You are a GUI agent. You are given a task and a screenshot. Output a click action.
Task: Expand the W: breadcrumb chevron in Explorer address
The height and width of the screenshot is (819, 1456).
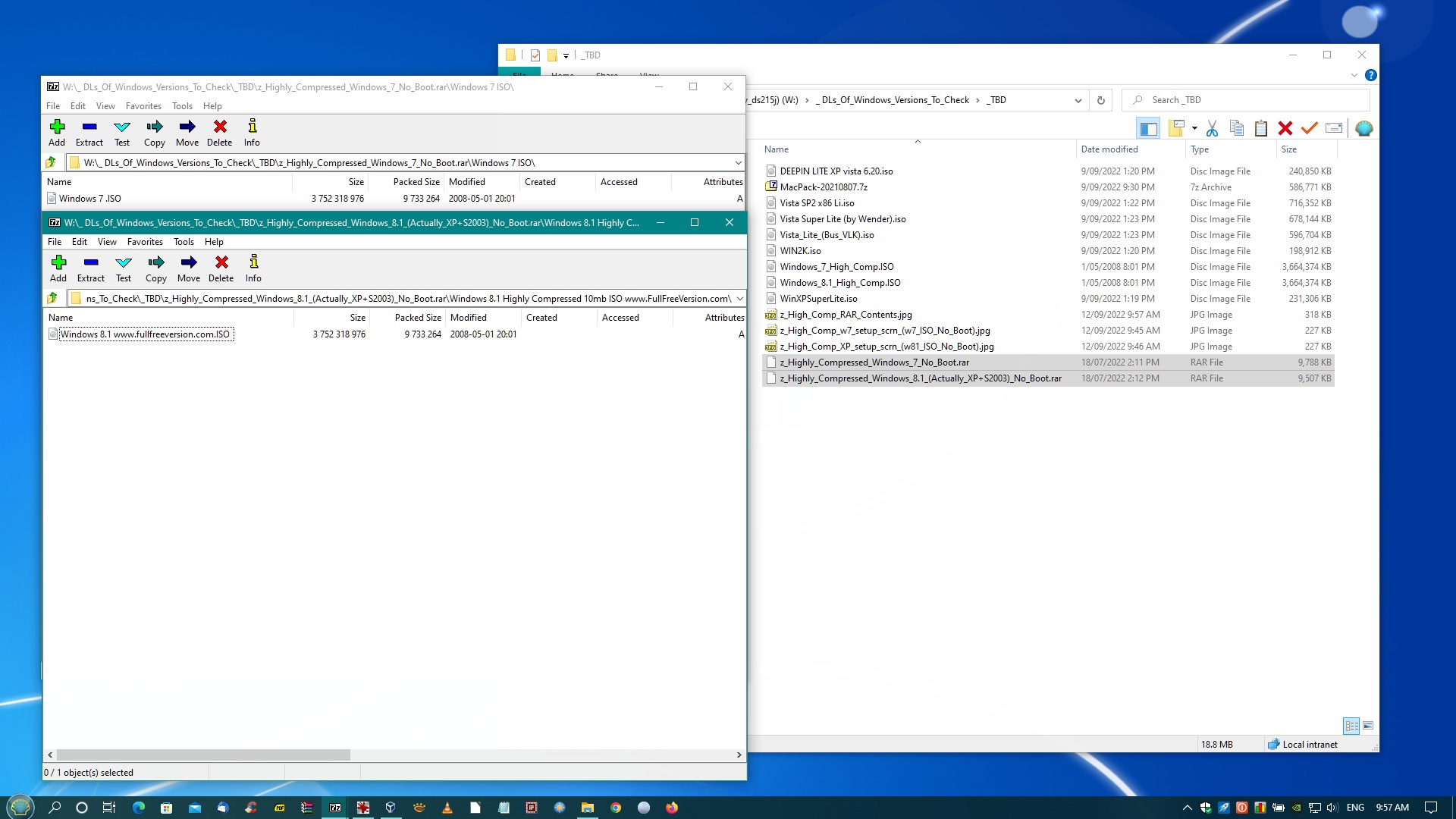(807, 100)
